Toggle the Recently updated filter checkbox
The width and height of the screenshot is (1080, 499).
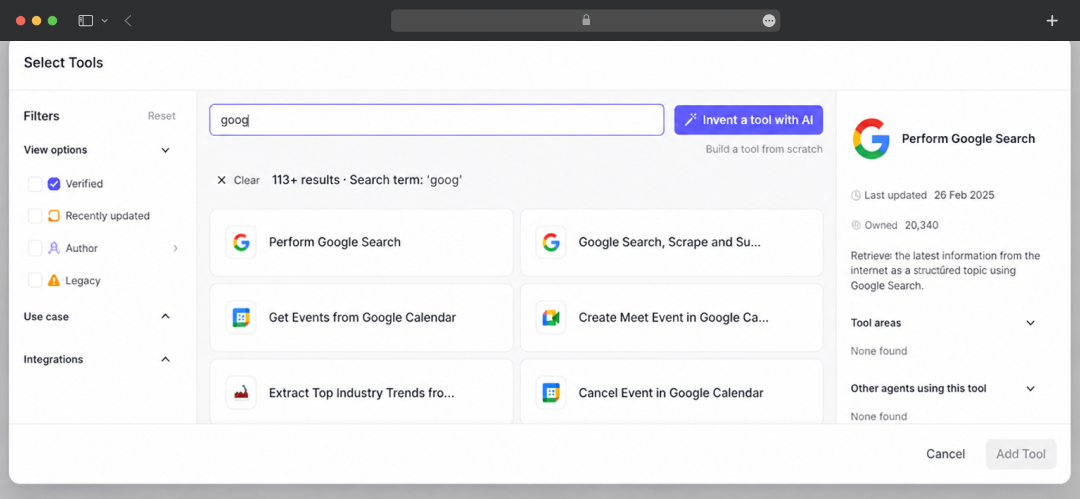(x=35, y=216)
